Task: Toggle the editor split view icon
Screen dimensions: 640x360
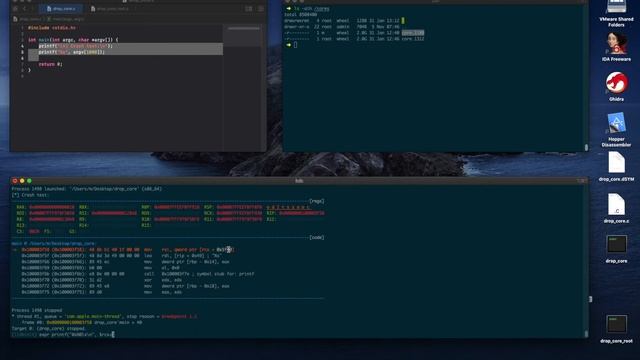Action: (x=249, y=9)
